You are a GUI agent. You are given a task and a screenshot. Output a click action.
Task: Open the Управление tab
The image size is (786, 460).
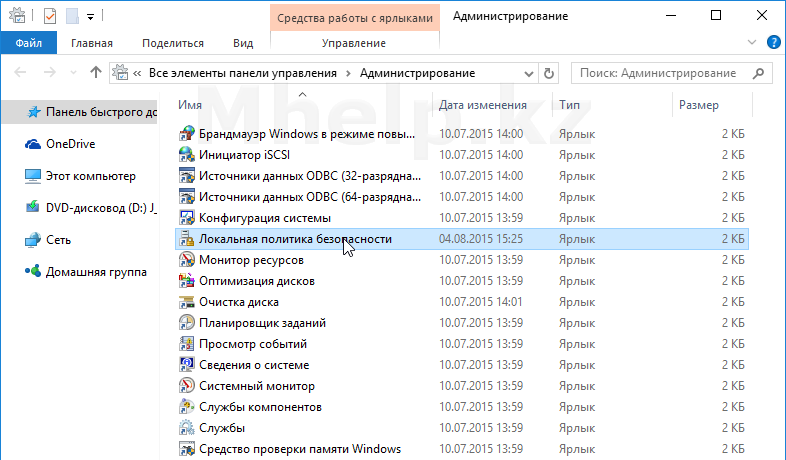tap(354, 43)
